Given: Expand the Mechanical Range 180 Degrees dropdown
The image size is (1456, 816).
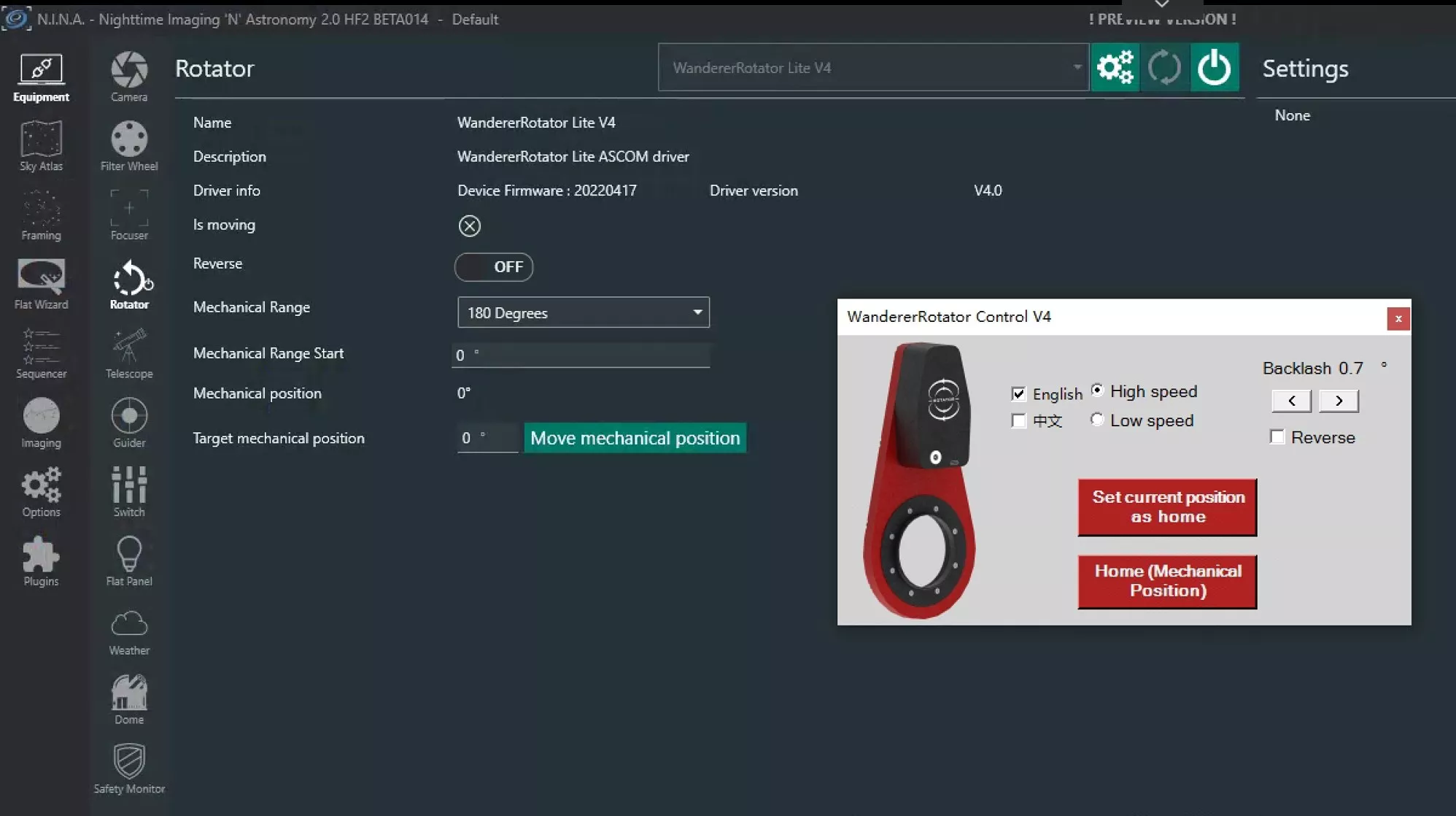Looking at the screenshot, I should click(x=583, y=312).
